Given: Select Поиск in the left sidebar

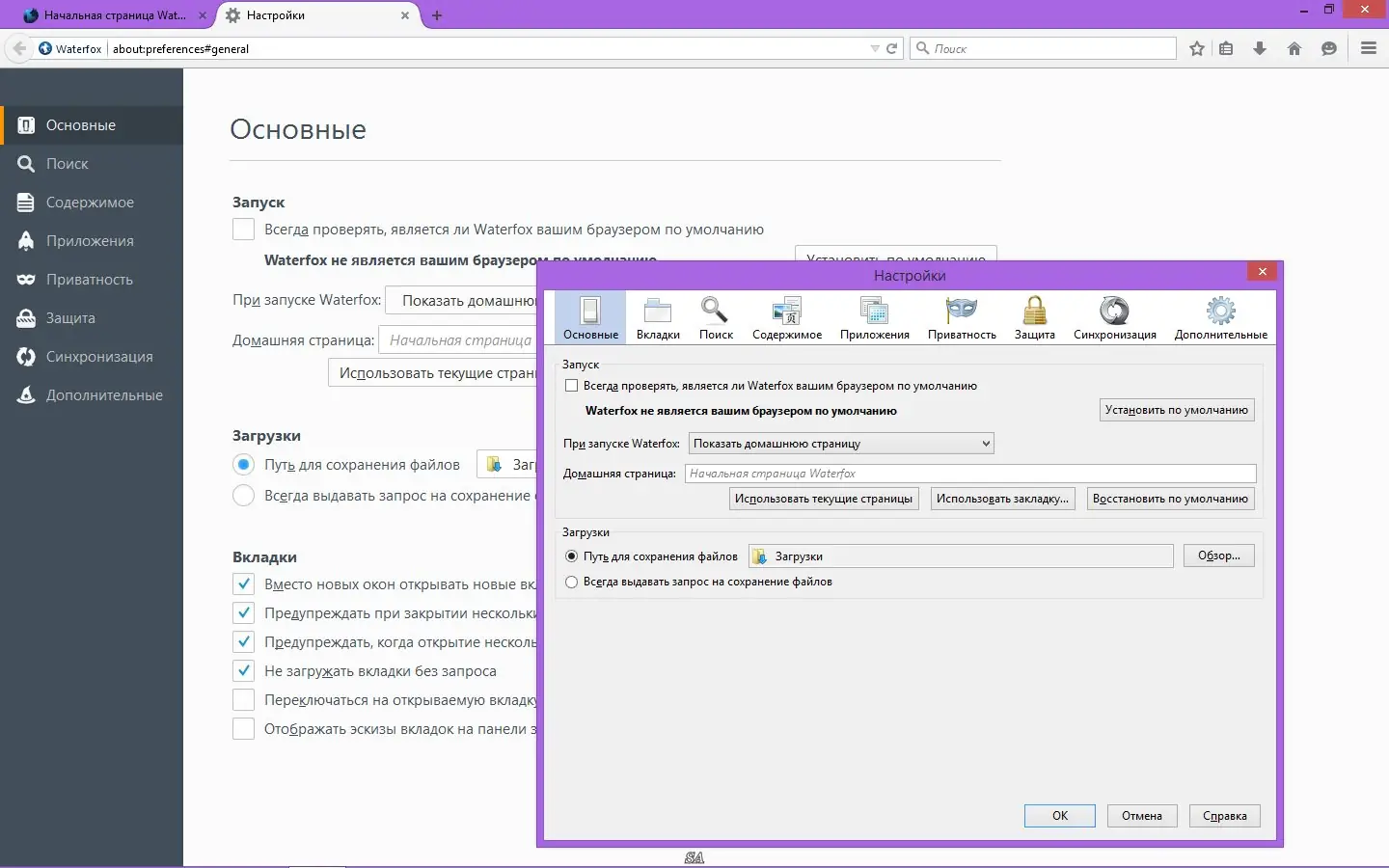Looking at the screenshot, I should tap(92, 164).
